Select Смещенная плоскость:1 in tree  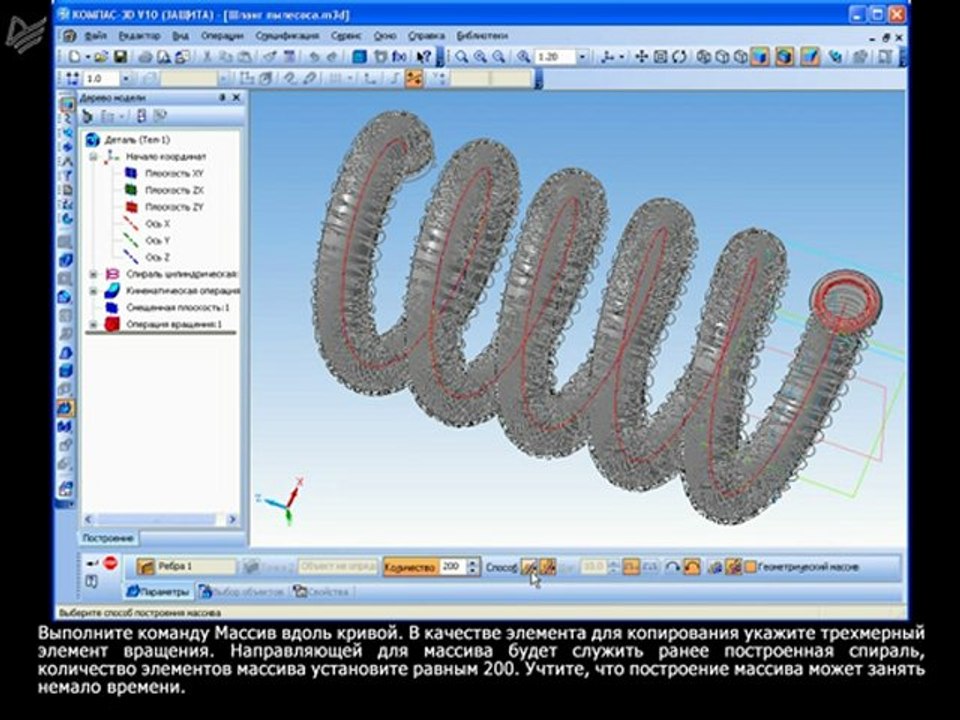point(178,307)
